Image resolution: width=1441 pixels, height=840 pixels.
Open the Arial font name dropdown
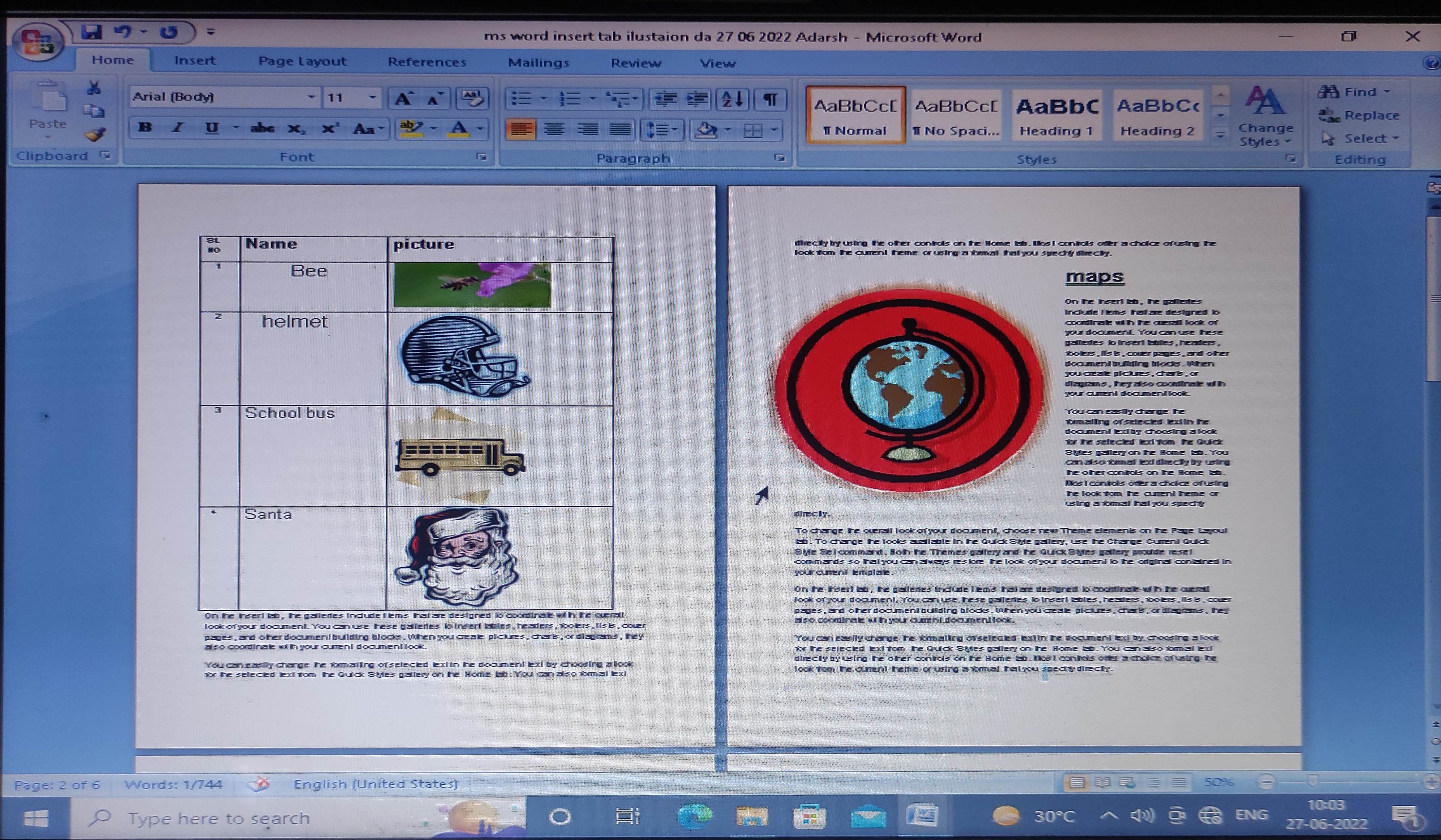point(311,97)
